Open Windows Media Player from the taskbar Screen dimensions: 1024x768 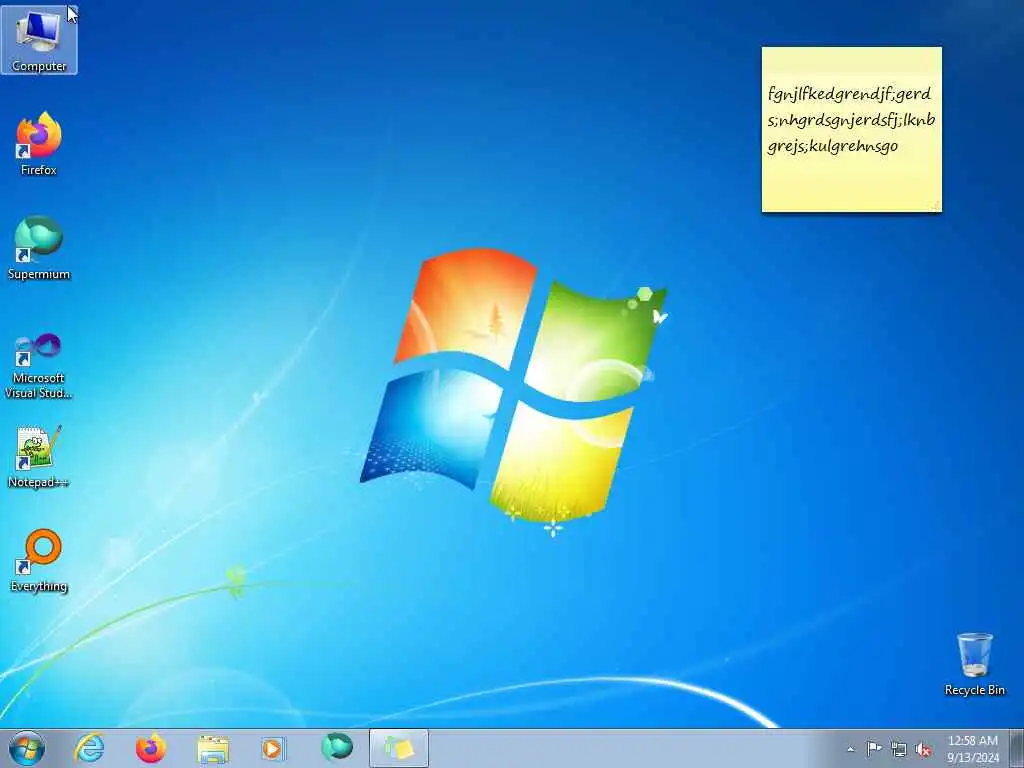click(273, 748)
